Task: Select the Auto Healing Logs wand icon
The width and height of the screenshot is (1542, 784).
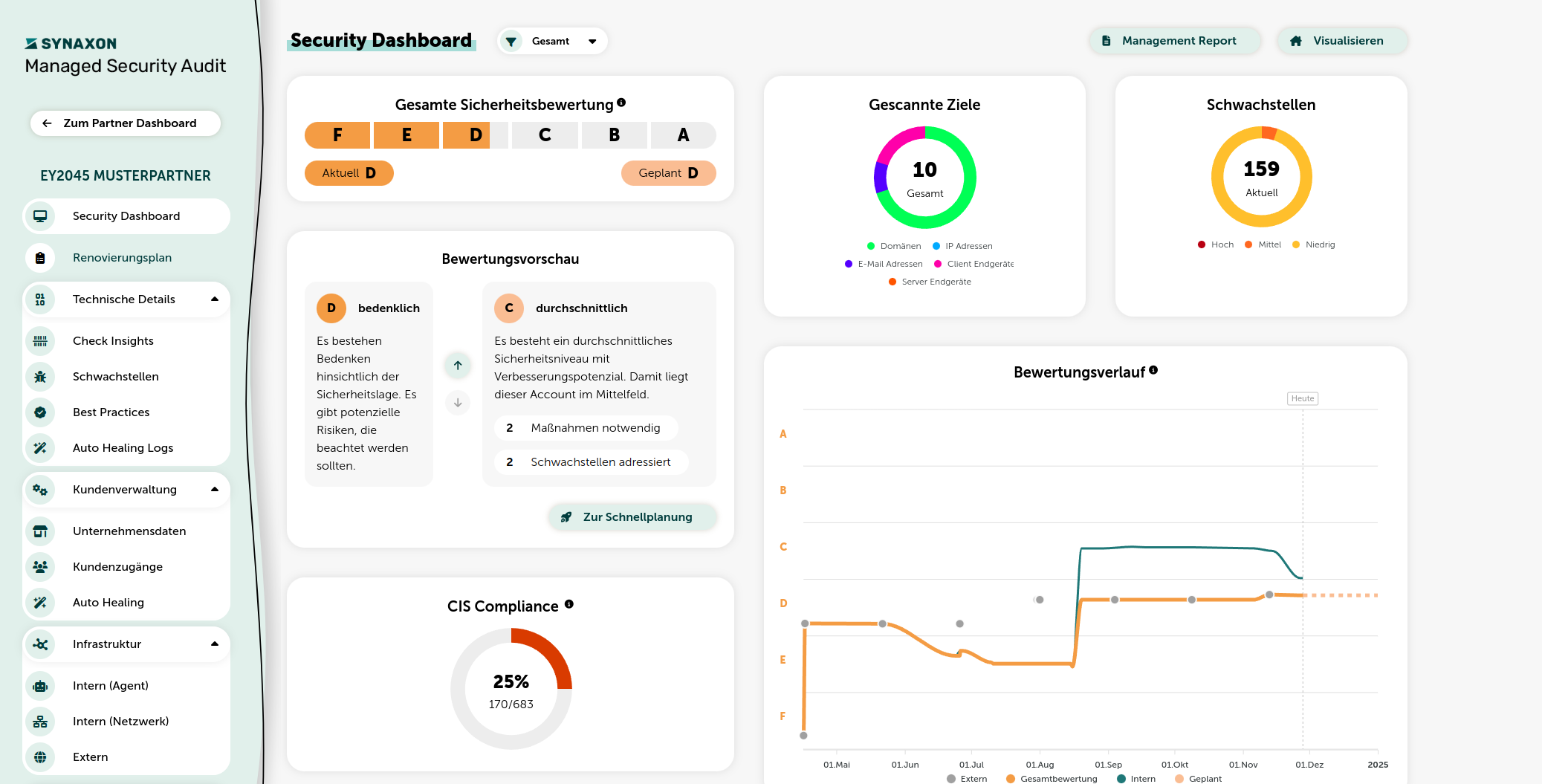Action: coord(40,448)
